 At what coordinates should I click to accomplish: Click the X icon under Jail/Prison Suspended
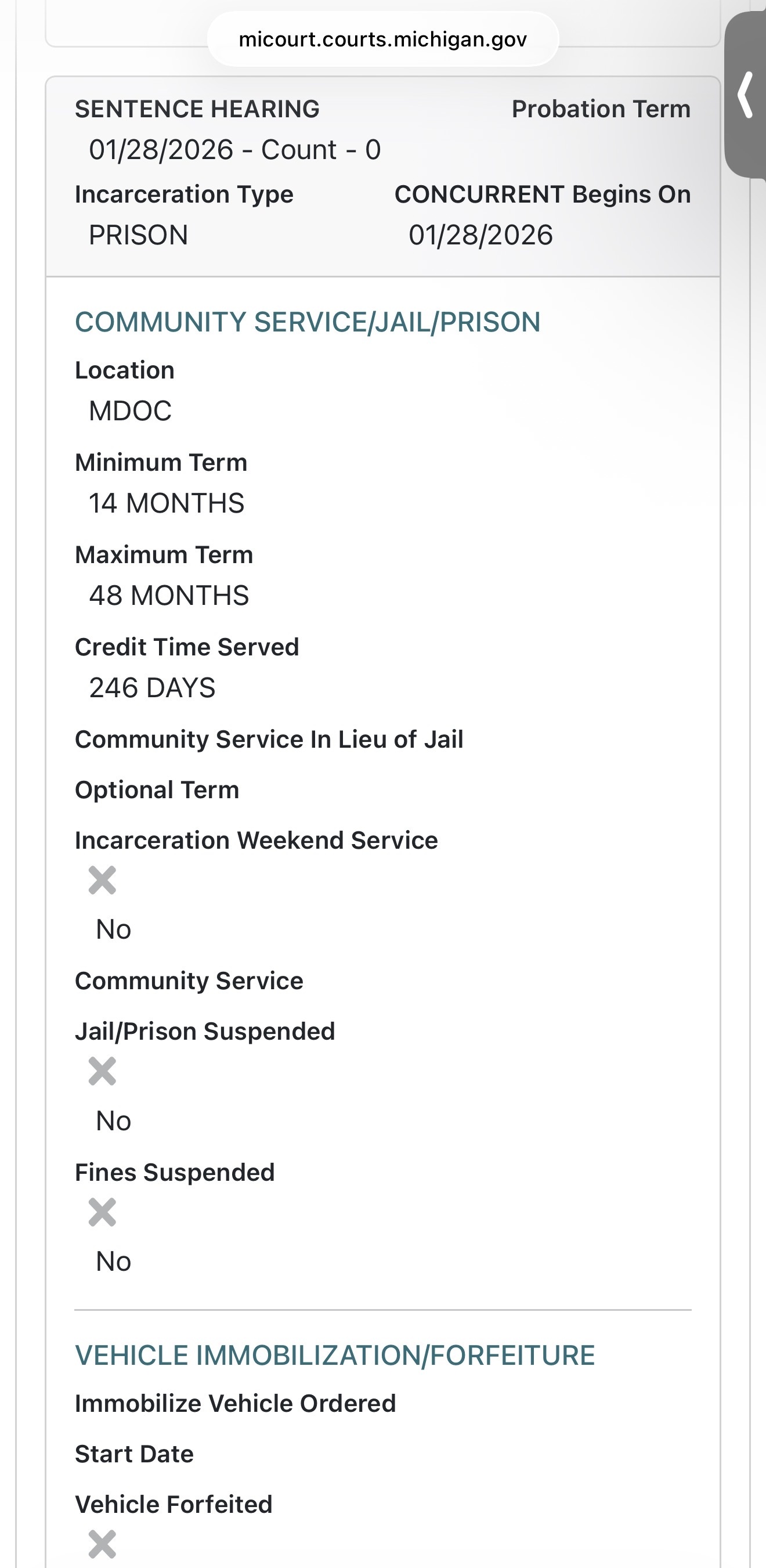(102, 1071)
